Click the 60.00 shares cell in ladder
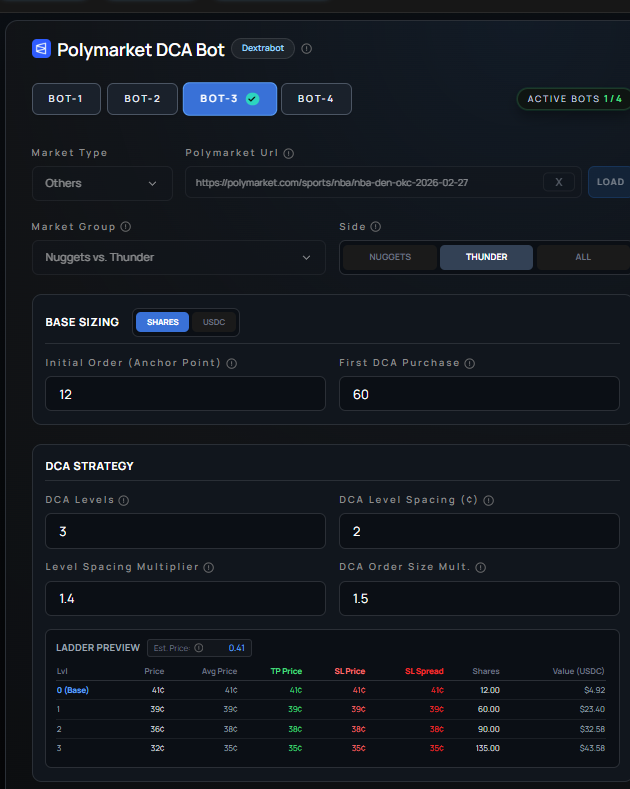The height and width of the screenshot is (789, 630). (489, 709)
